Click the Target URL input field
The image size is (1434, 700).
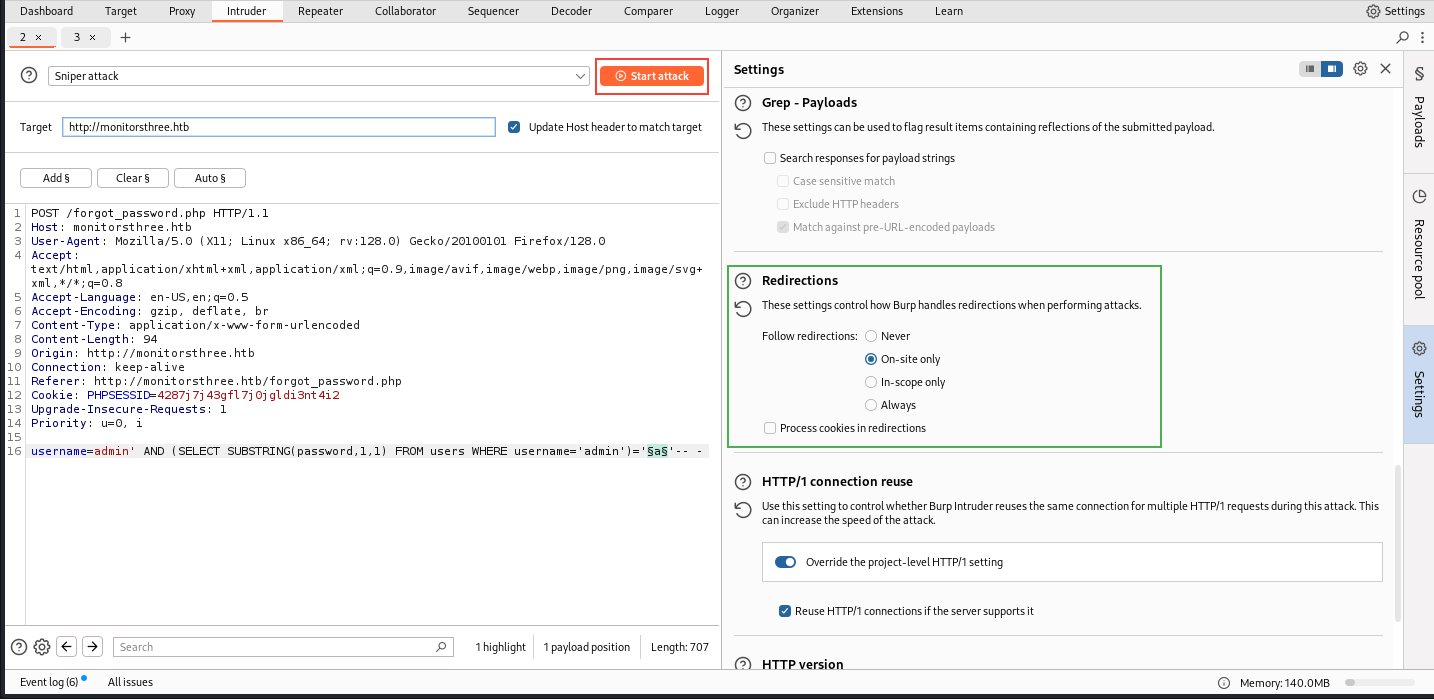pyautogui.click(x=278, y=127)
